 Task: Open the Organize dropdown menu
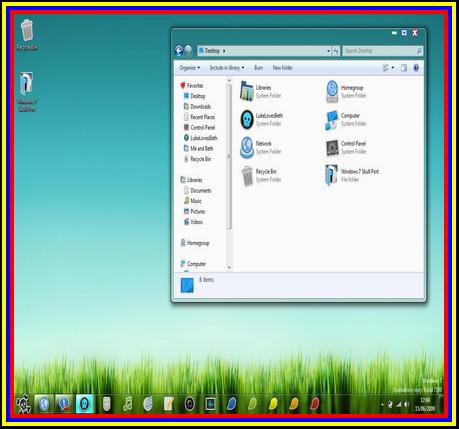pyautogui.click(x=190, y=68)
